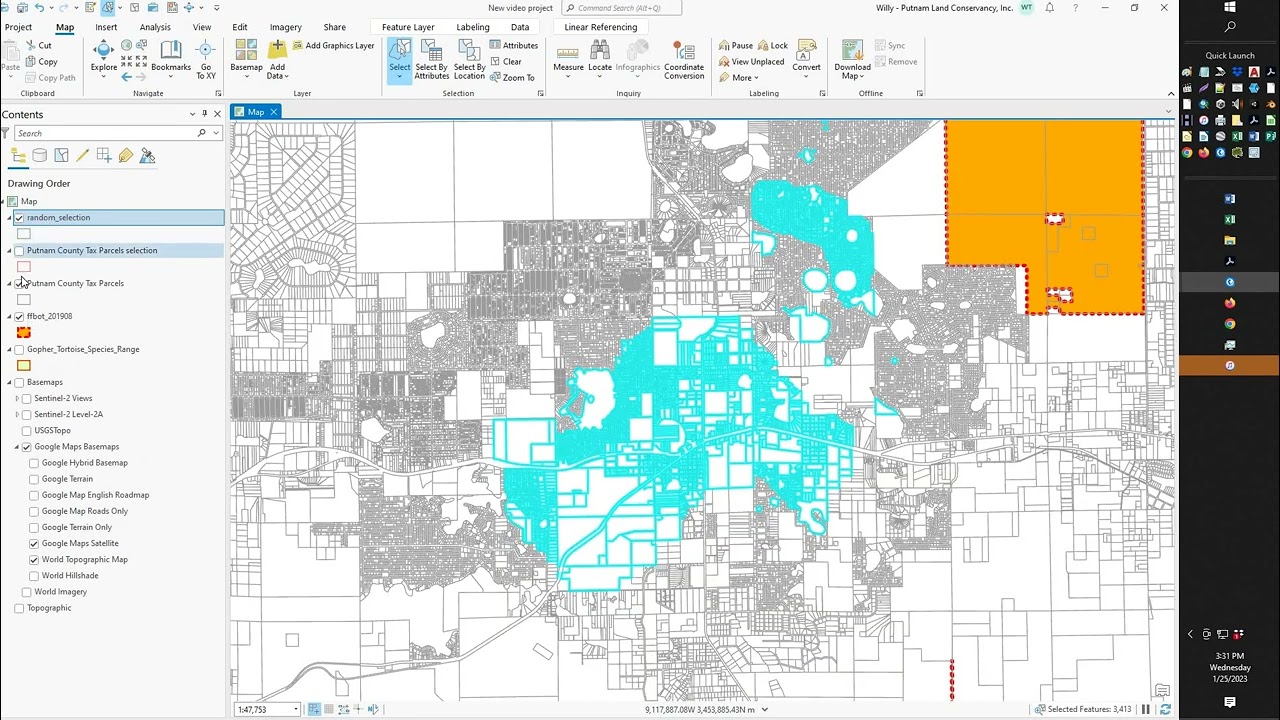Click Undo in the quick access toolbar
The image size is (1280, 720).
tap(39, 8)
